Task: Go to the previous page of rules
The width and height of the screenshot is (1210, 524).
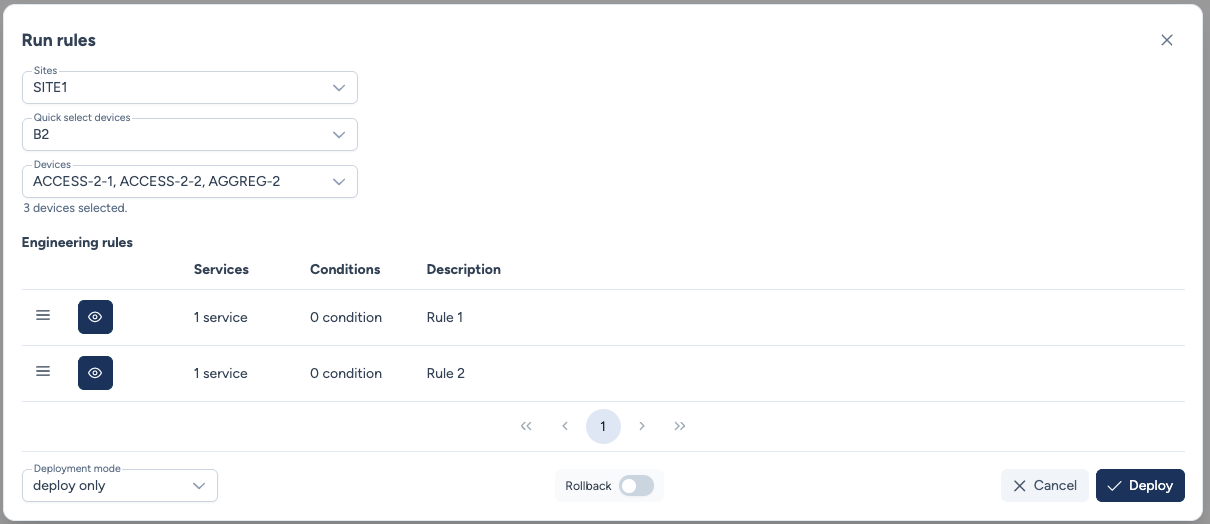Action: (565, 426)
